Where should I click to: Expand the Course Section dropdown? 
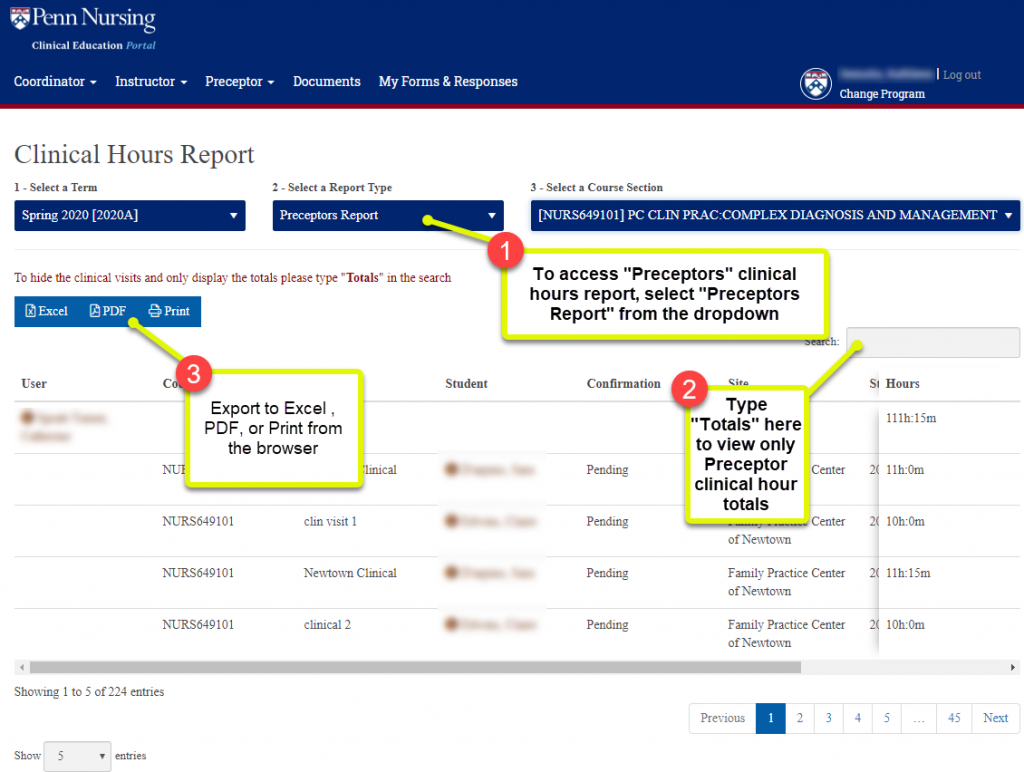pos(775,215)
